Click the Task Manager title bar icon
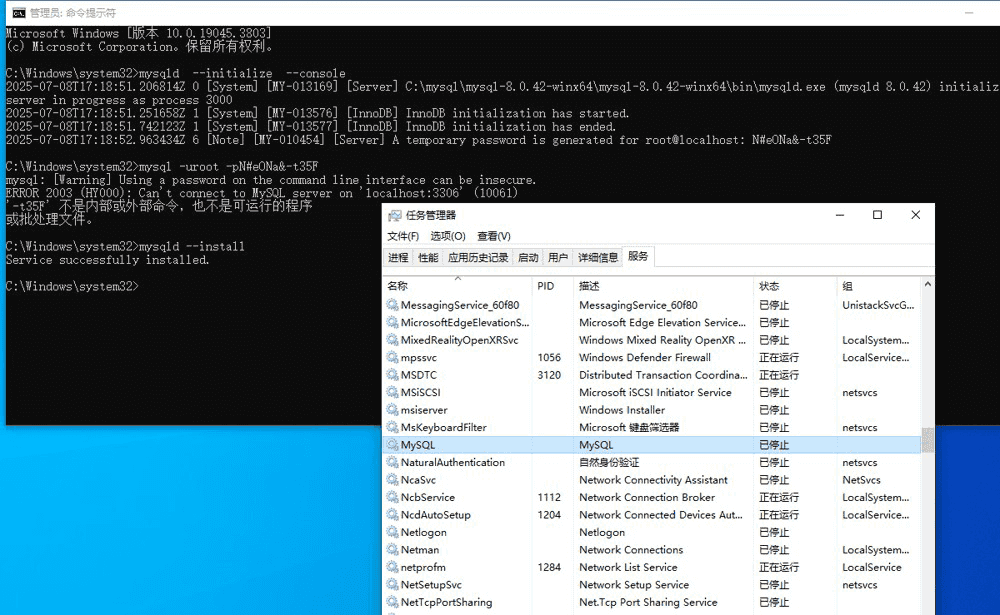Viewport: 1000px width, 615px height. (x=395, y=216)
